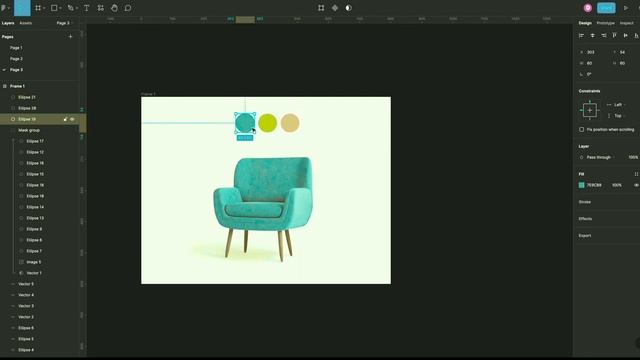The image size is (640, 360).
Task: Click the user avatar
Action: (x=588, y=8)
